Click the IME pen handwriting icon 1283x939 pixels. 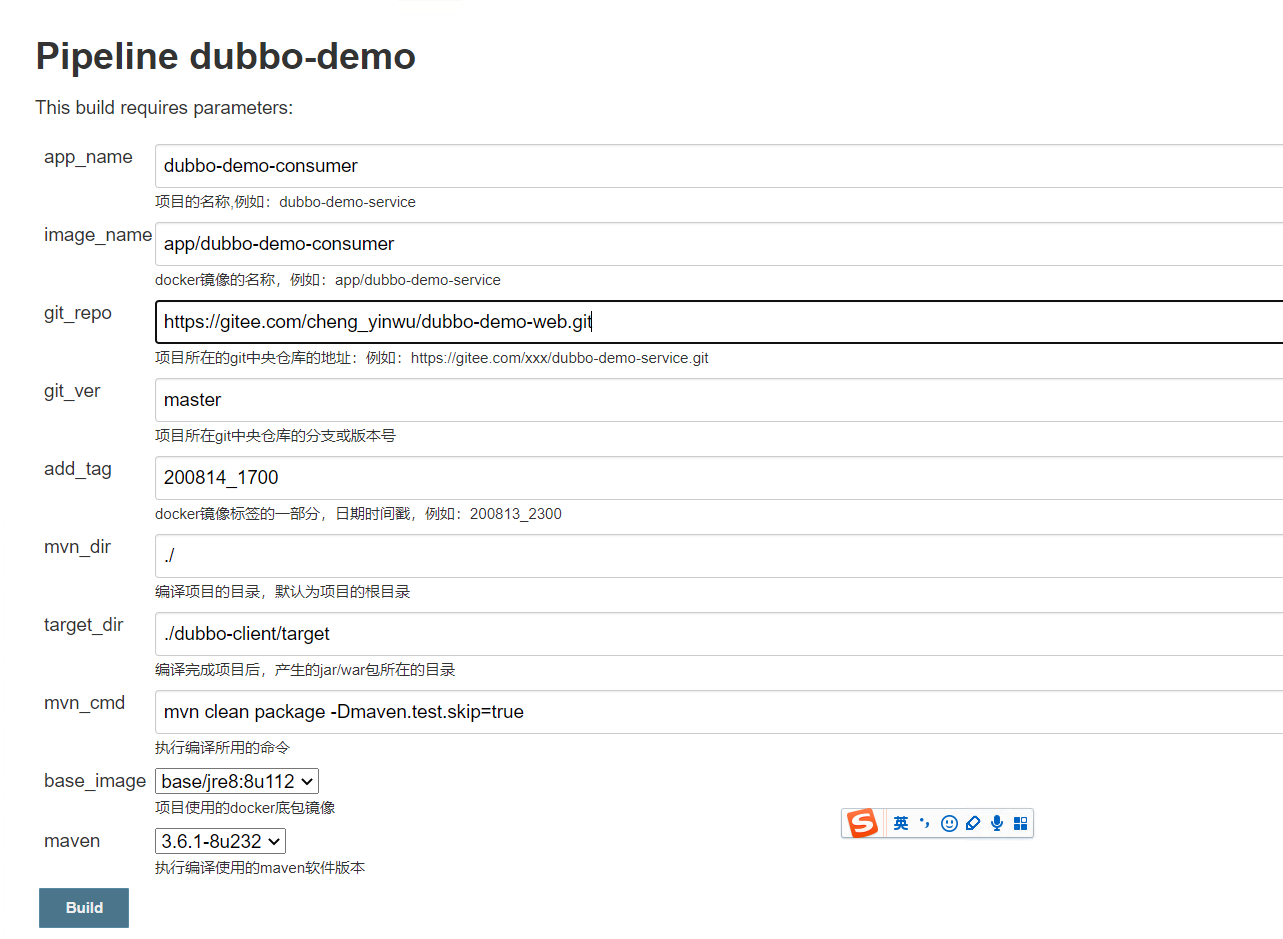point(973,823)
